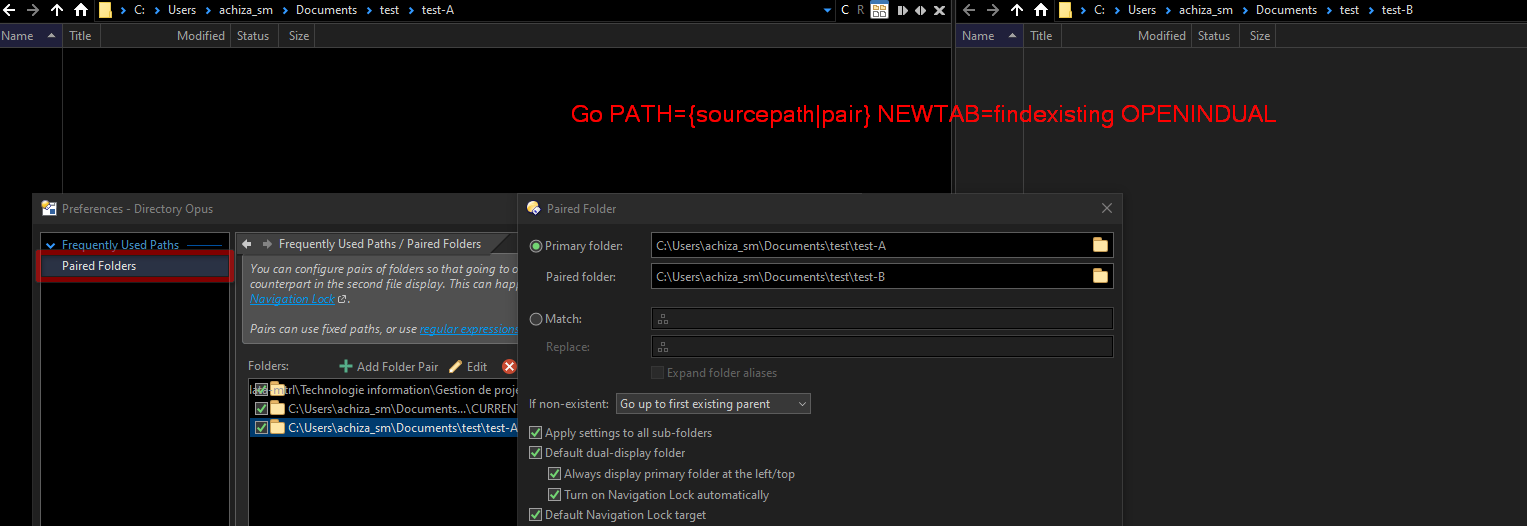Click the pencil Edit icon in Folders toolbar

[457, 367]
